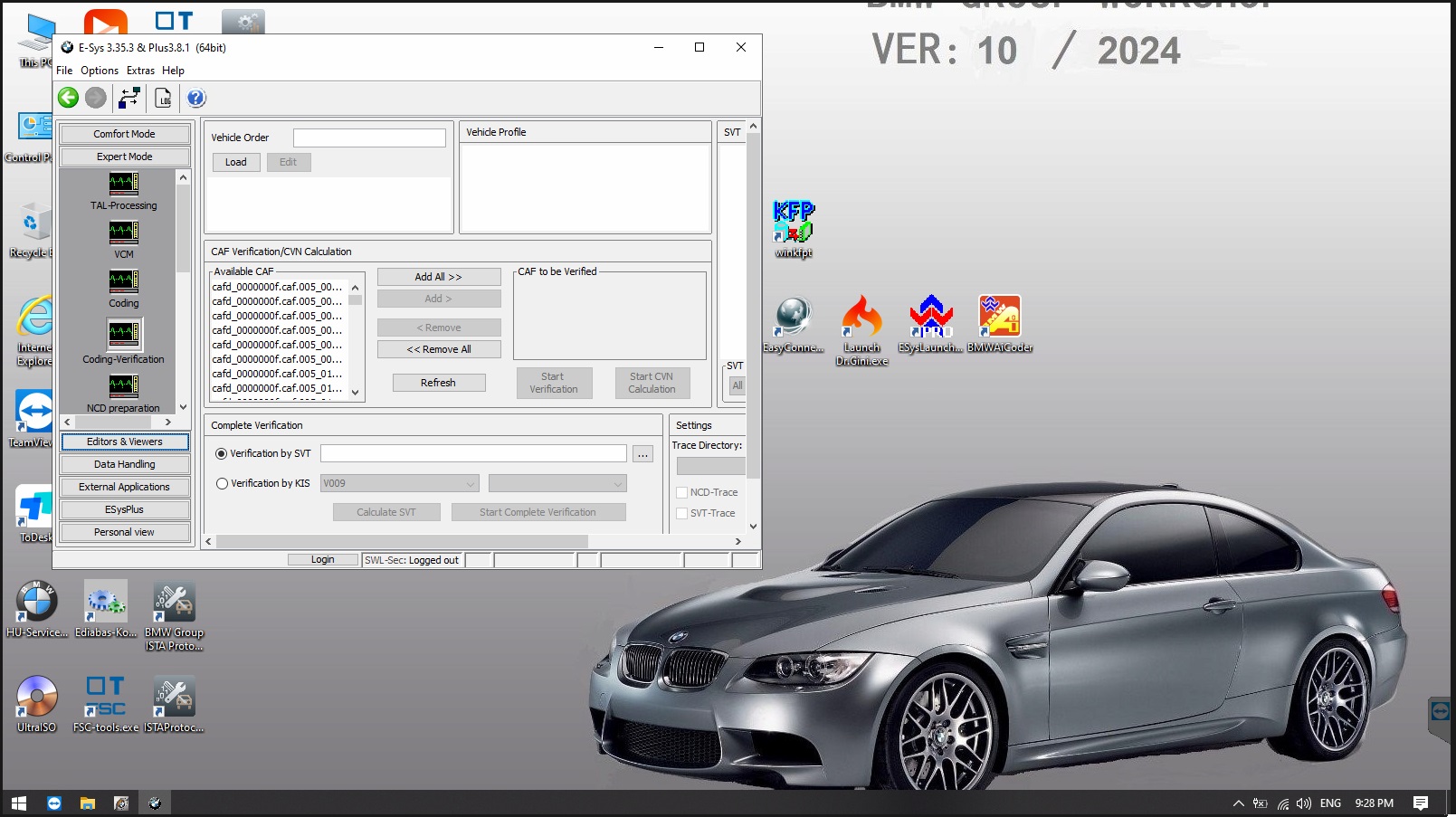Viewport: 1456px width, 817px height.
Task: Enable the SVT-Trace checkbox
Action: coord(682,513)
